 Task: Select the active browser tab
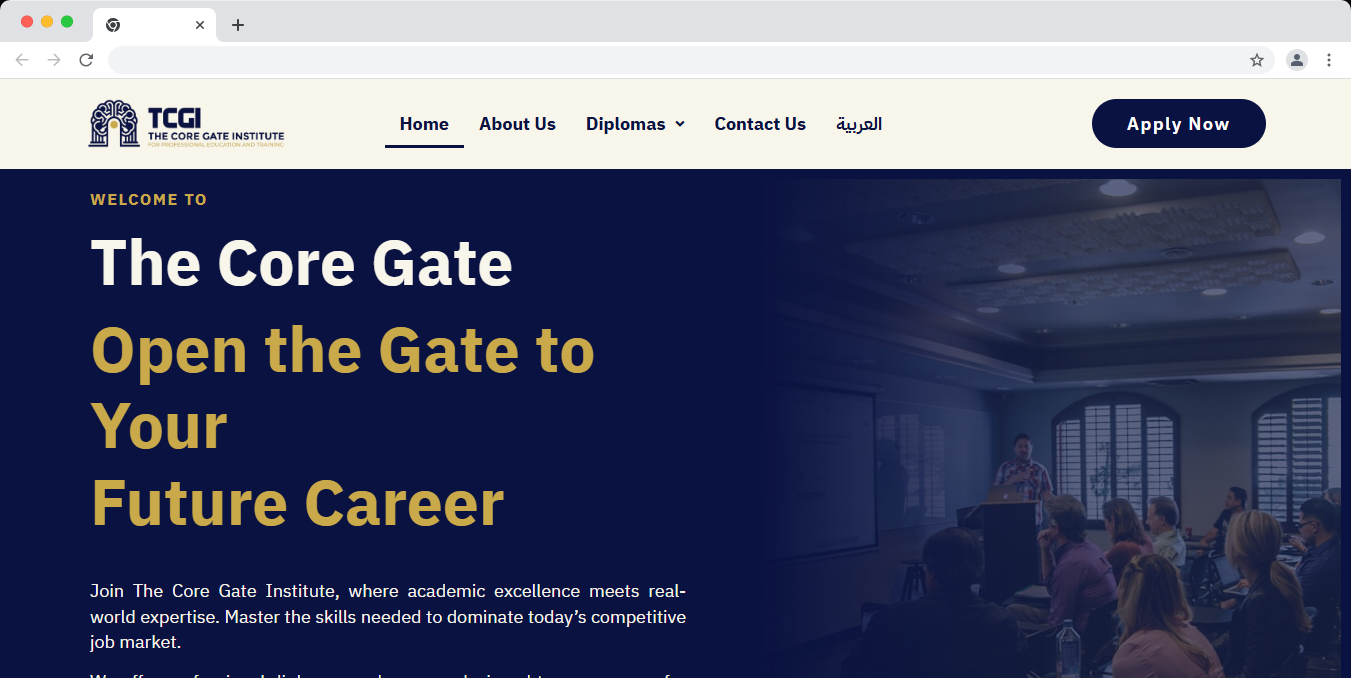(154, 25)
